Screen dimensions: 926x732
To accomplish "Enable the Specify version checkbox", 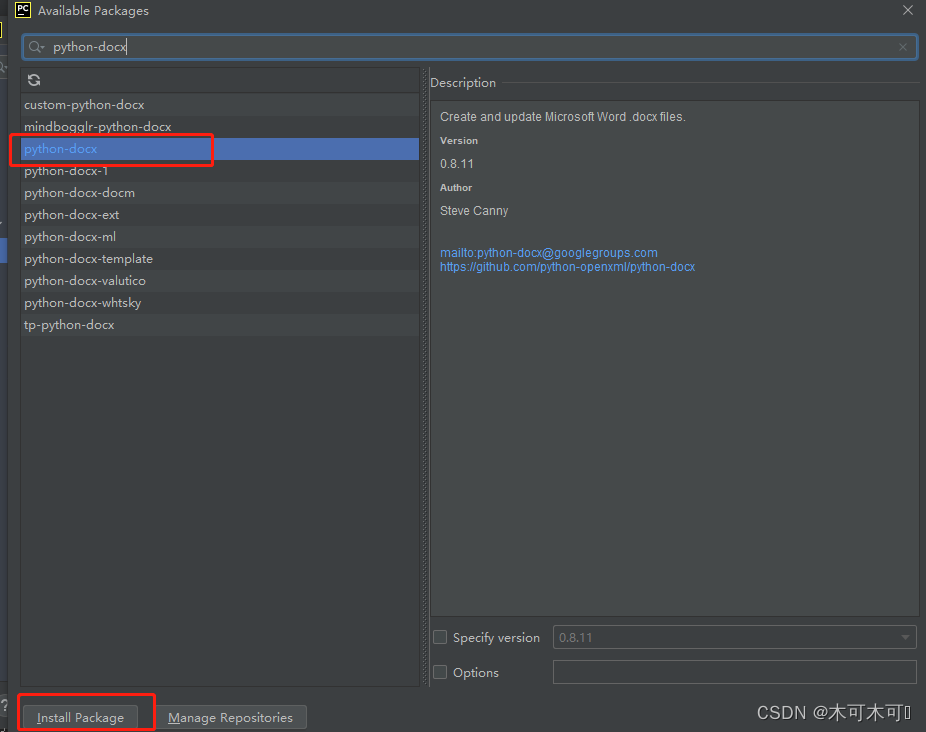I will (x=440, y=637).
